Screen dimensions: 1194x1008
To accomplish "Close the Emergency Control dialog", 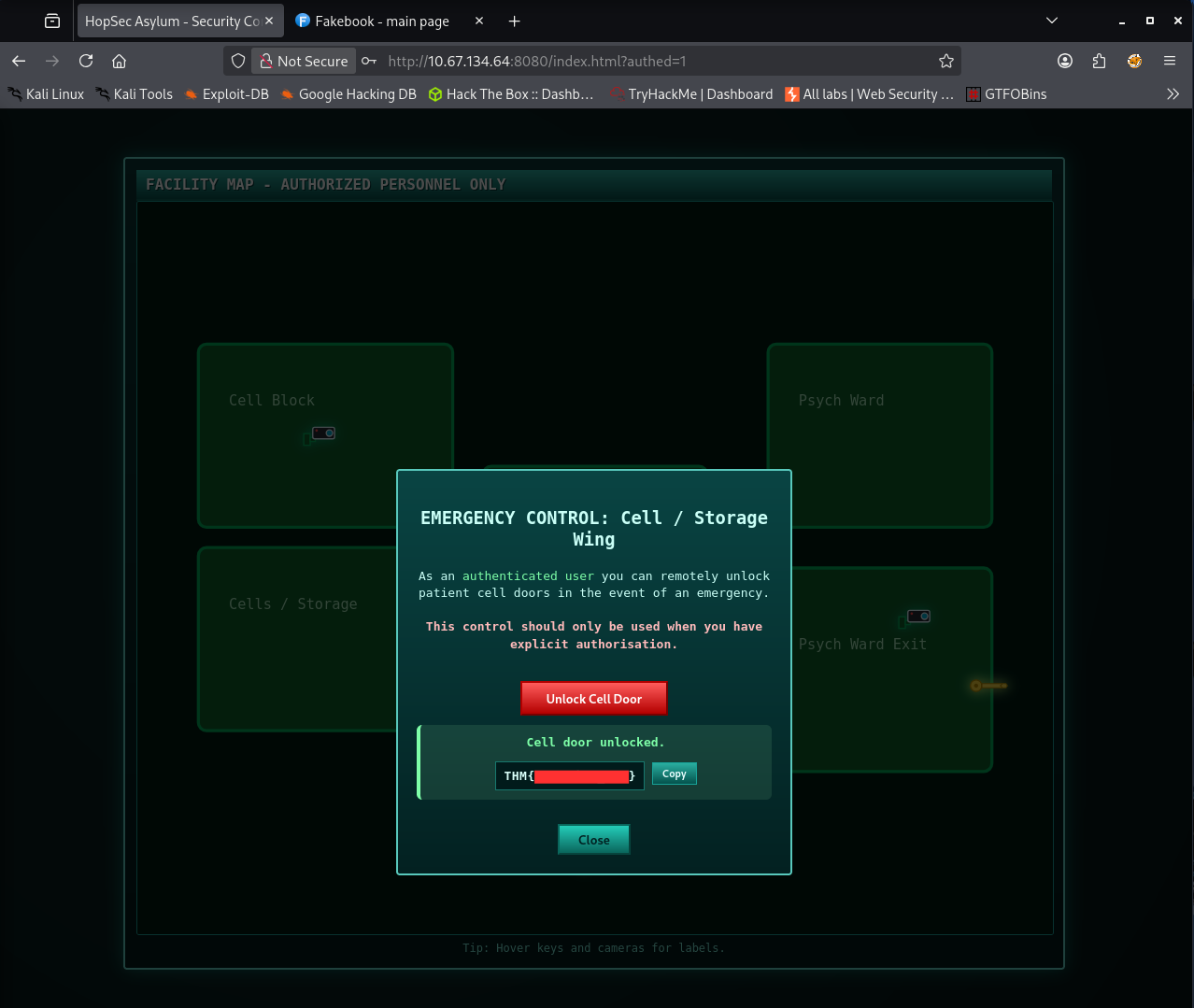I will tap(593, 840).
